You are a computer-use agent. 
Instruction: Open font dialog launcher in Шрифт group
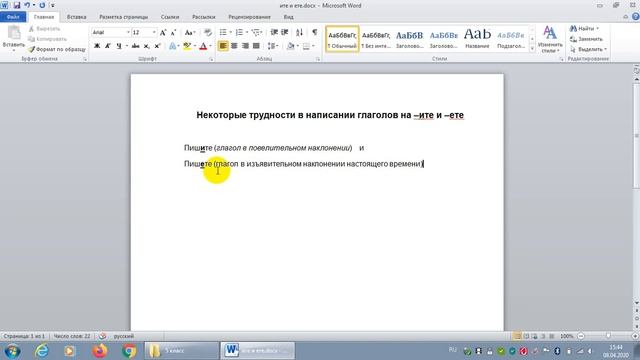[211, 59]
